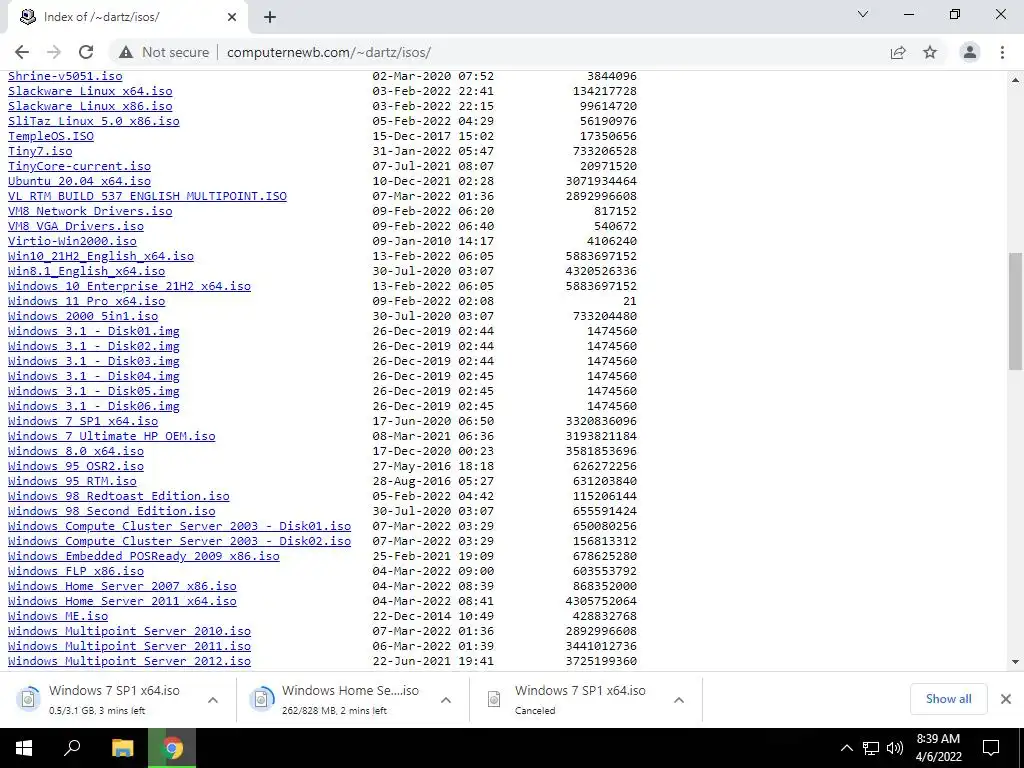Click the page scrollbar down arrow
The image size is (1024, 768).
tap(1016, 662)
